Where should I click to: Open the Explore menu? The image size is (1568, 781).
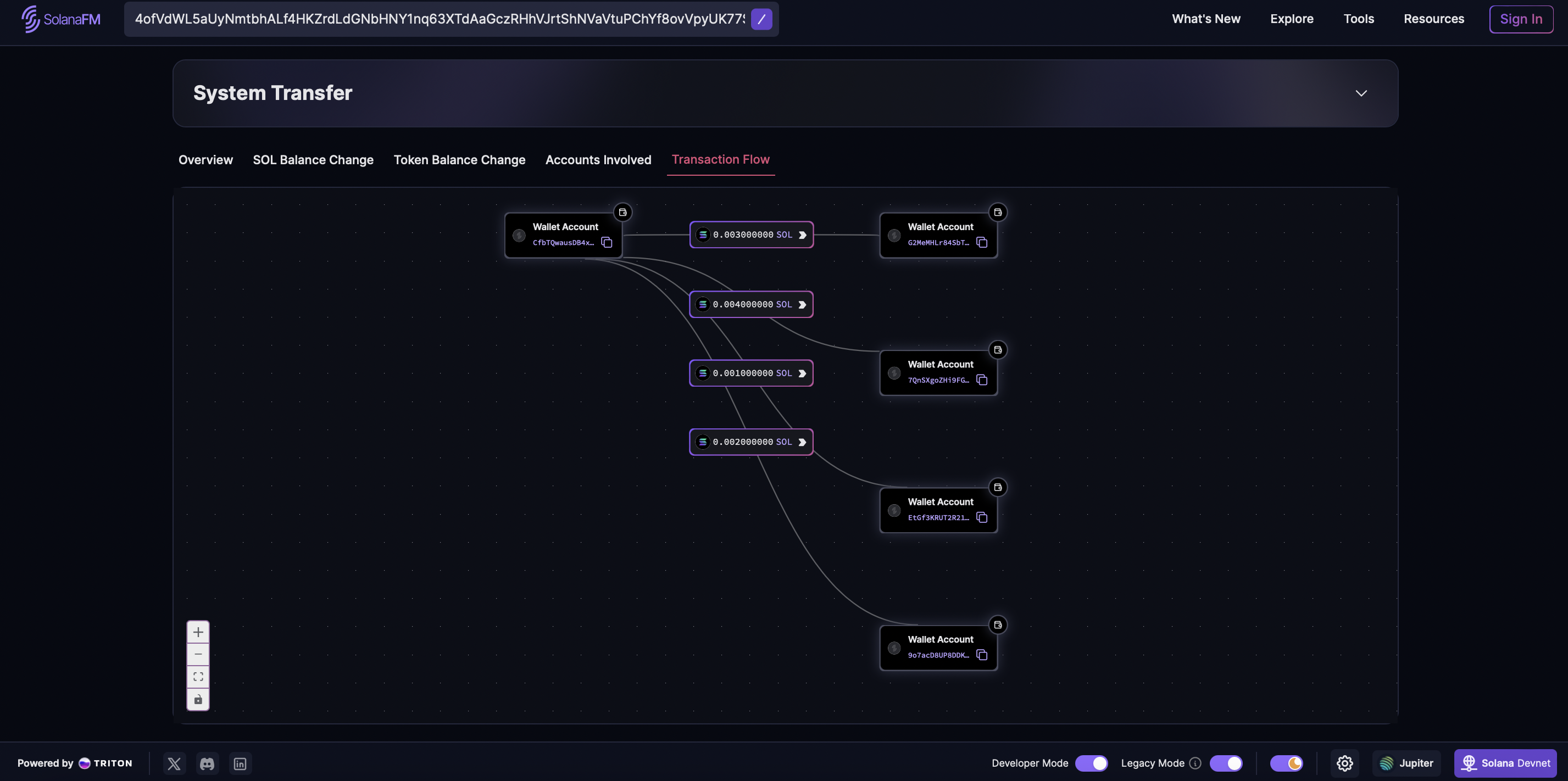pos(1292,19)
